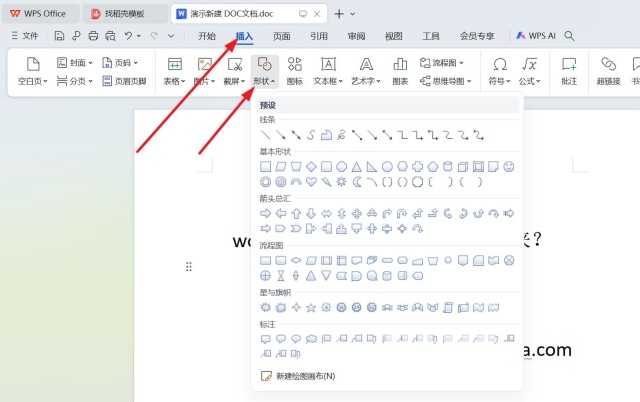Pick the flowchart collate hourglass shape
Viewport: 640px width, 402px height.
pyautogui.click(x=281, y=276)
